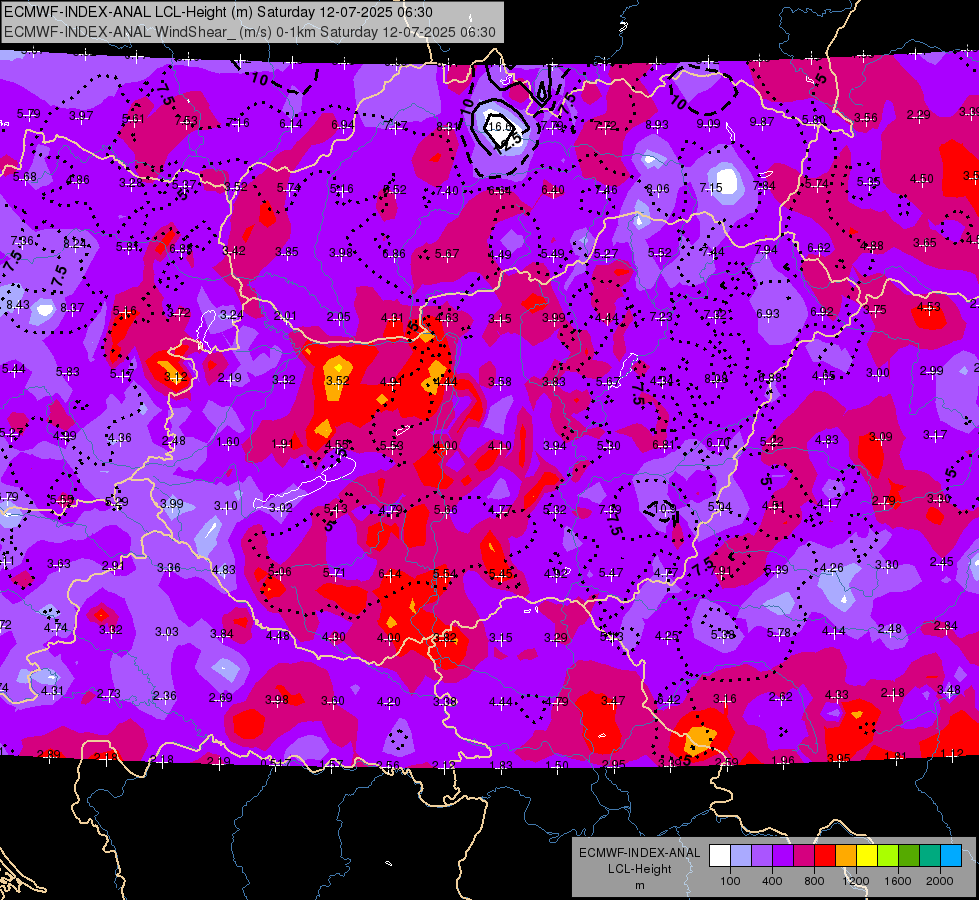Select the dark green legend swatch
The image size is (979, 900).
(x=909, y=855)
